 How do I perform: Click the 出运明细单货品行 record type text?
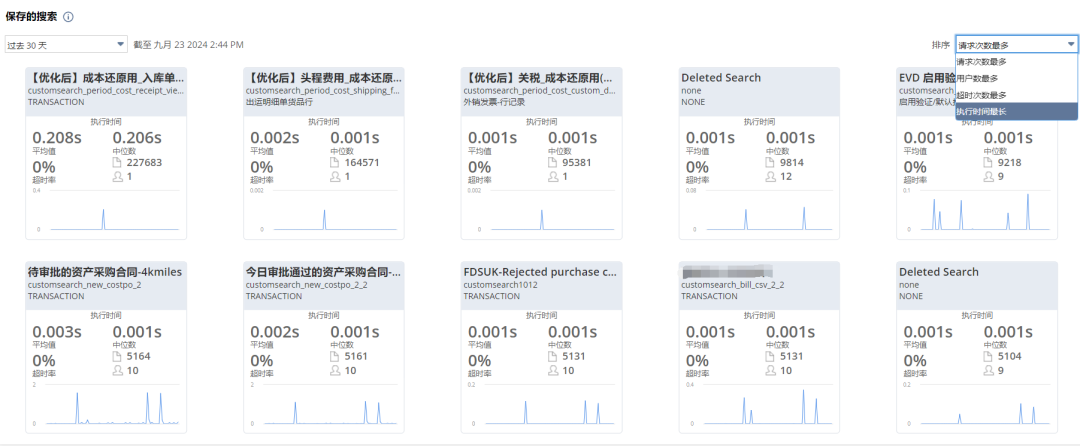point(280,102)
